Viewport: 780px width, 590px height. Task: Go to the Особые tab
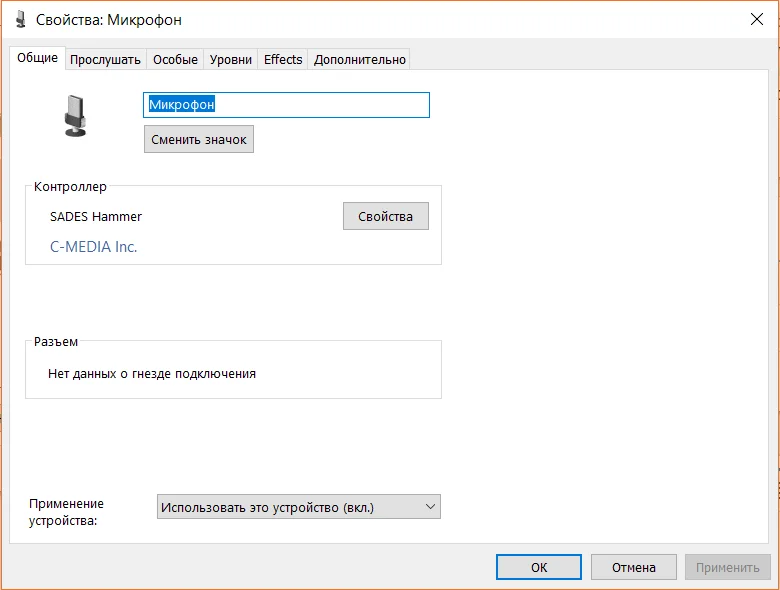coord(175,60)
